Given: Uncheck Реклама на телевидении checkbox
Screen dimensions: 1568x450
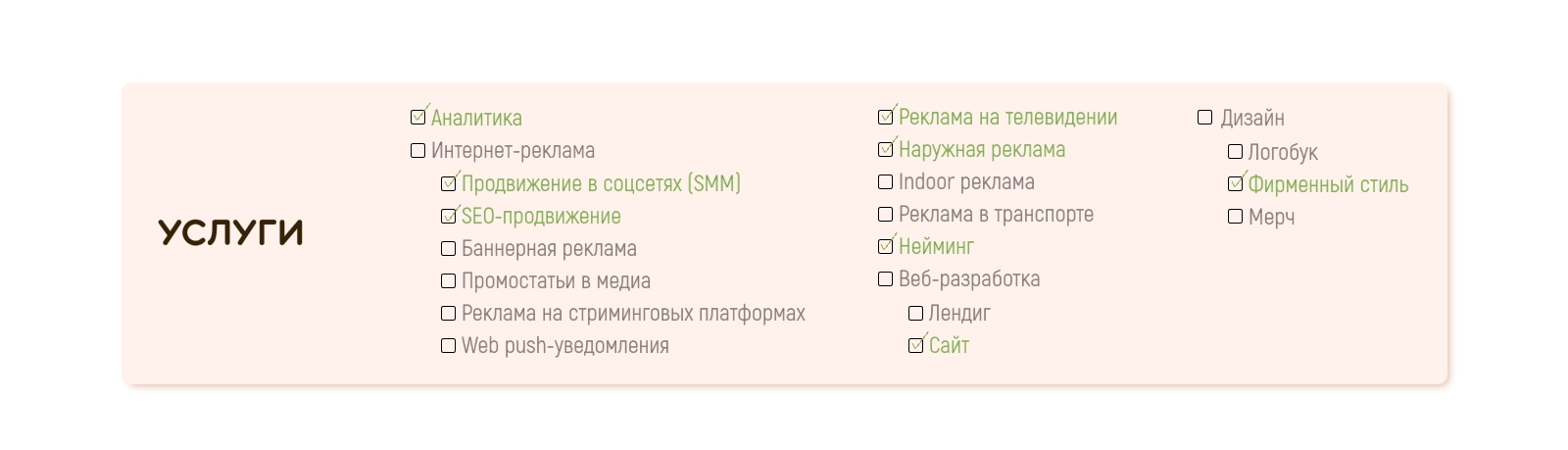Looking at the screenshot, I should [886, 118].
